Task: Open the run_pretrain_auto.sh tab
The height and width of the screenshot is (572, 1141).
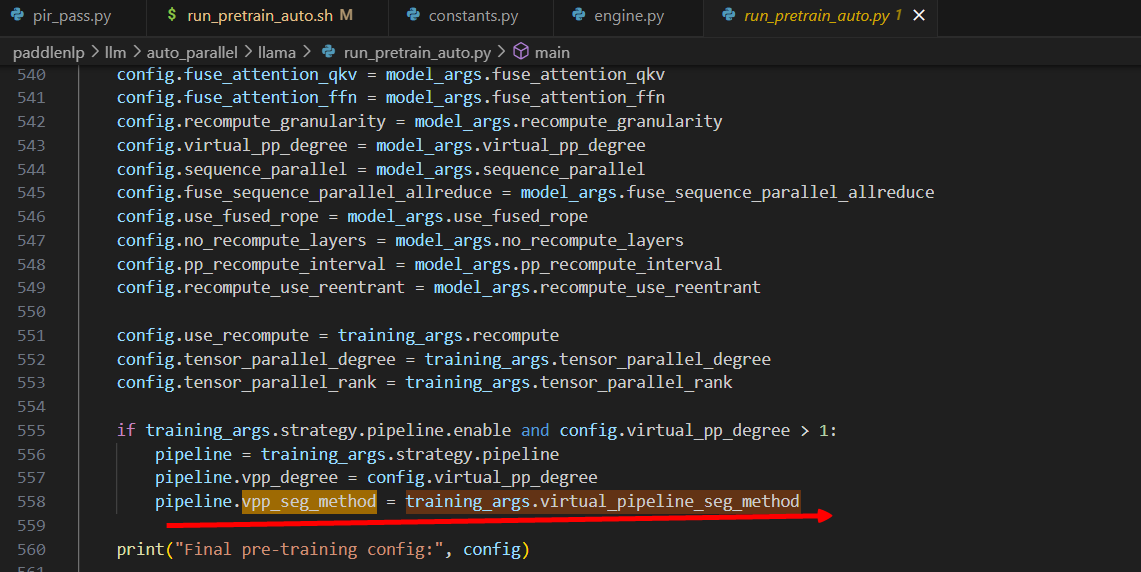Action: tap(267, 16)
